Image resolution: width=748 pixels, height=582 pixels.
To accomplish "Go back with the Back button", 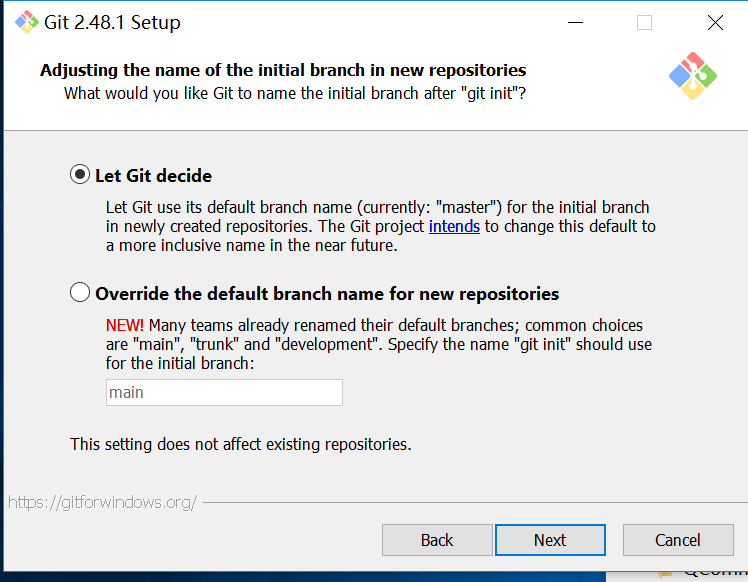I will point(437,540).
